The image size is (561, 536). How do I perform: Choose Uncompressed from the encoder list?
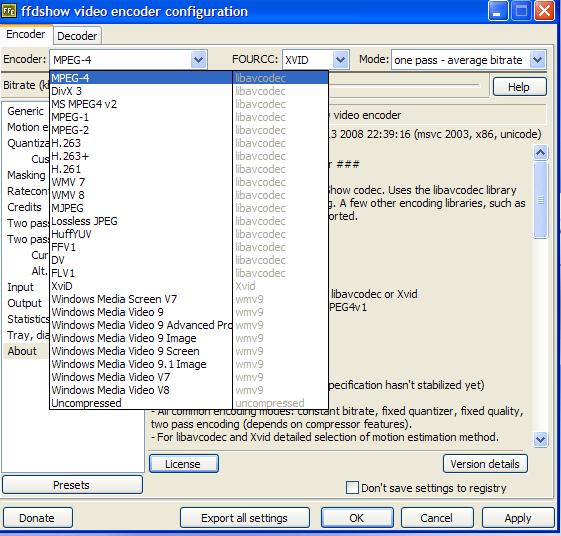click(189, 403)
